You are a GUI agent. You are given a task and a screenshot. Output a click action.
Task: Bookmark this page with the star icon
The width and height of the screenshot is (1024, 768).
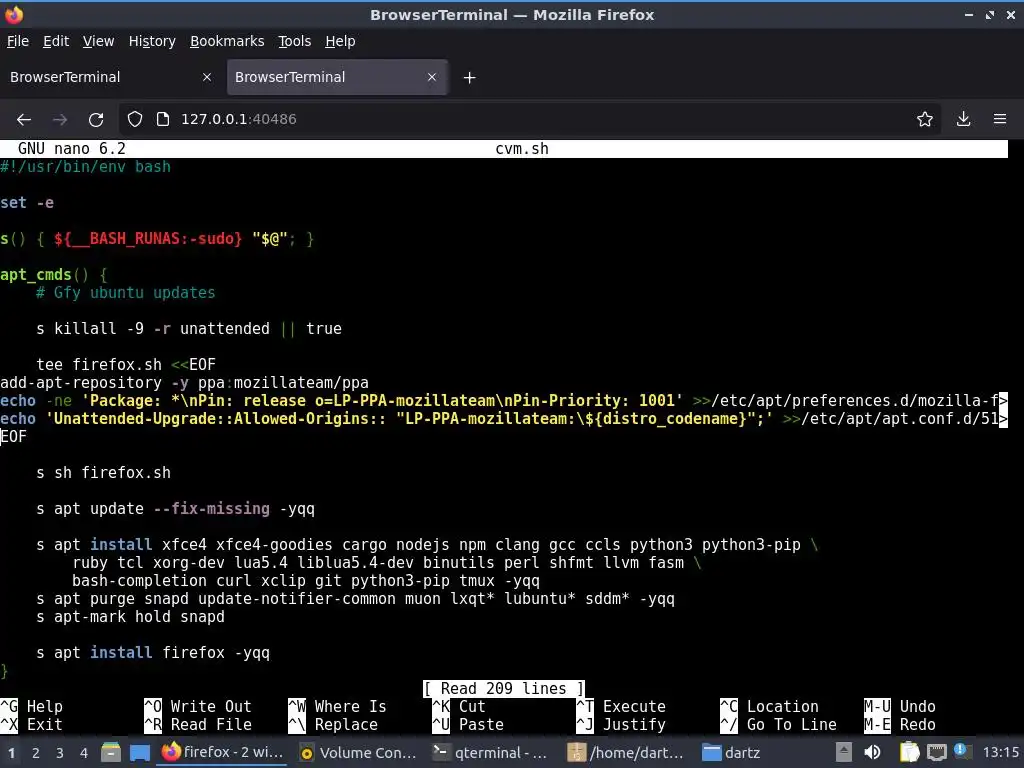(x=925, y=119)
